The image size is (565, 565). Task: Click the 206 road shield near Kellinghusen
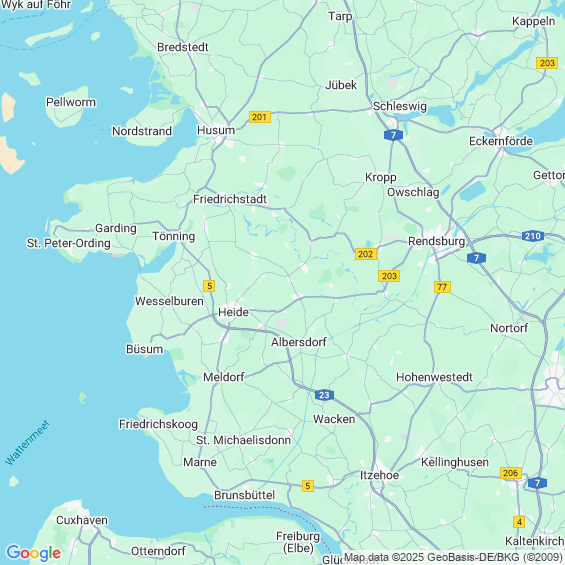[x=511, y=473]
